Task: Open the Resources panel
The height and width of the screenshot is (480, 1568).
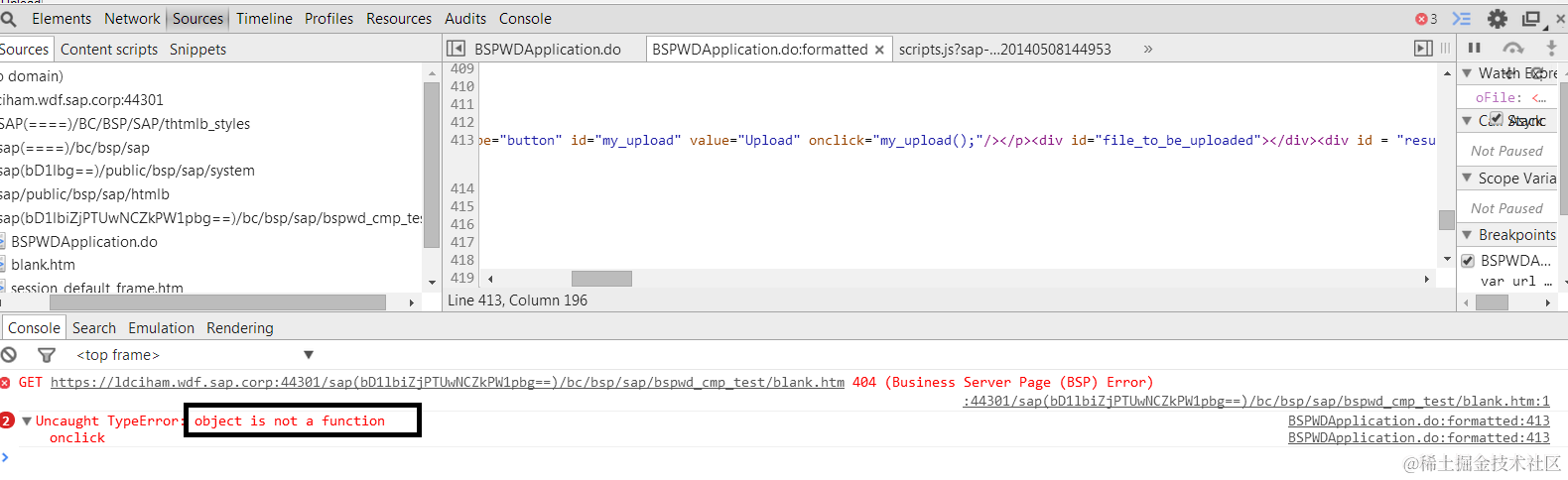Action: 399,19
